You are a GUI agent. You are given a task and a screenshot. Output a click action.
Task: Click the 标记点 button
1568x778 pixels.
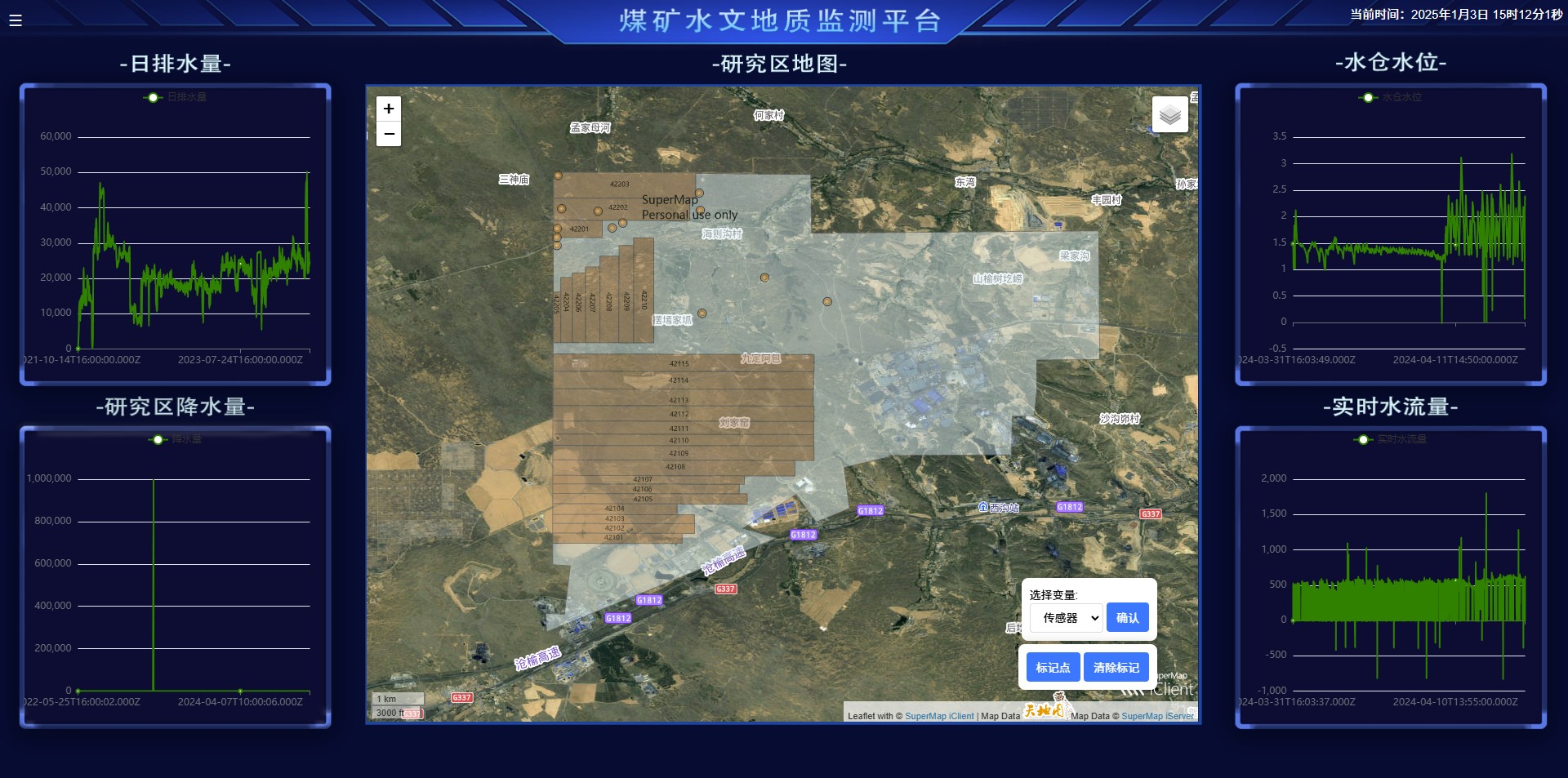1053,668
